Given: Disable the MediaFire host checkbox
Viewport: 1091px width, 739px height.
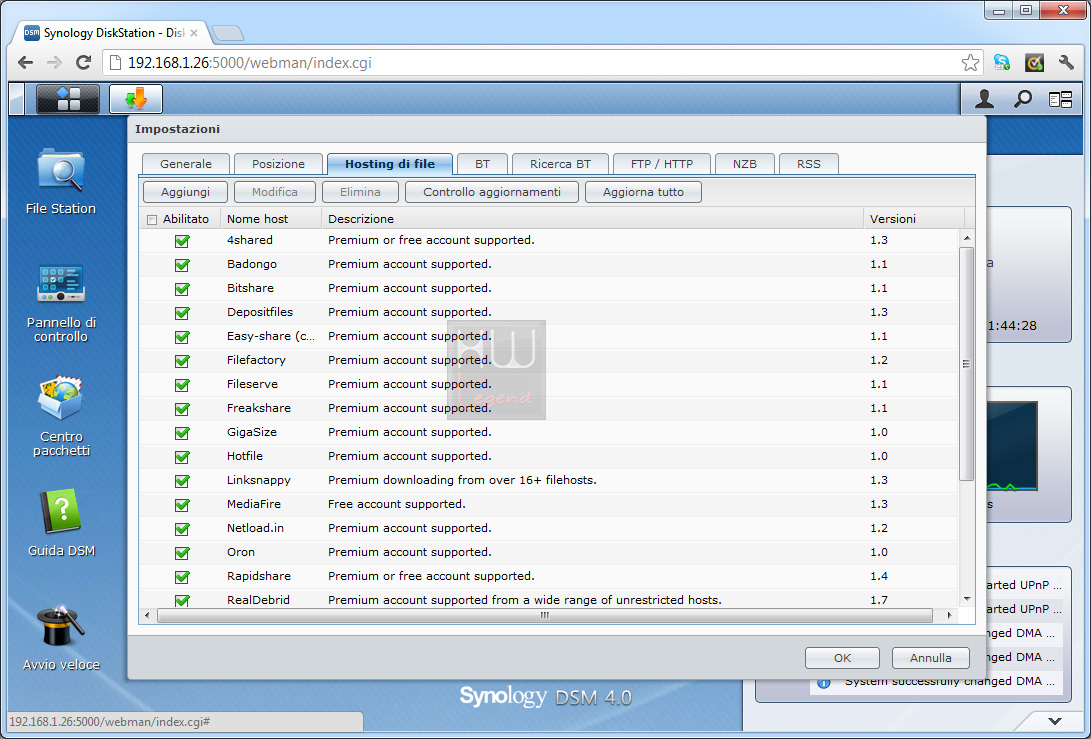Looking at the screenshot, I should click(182, 505).
